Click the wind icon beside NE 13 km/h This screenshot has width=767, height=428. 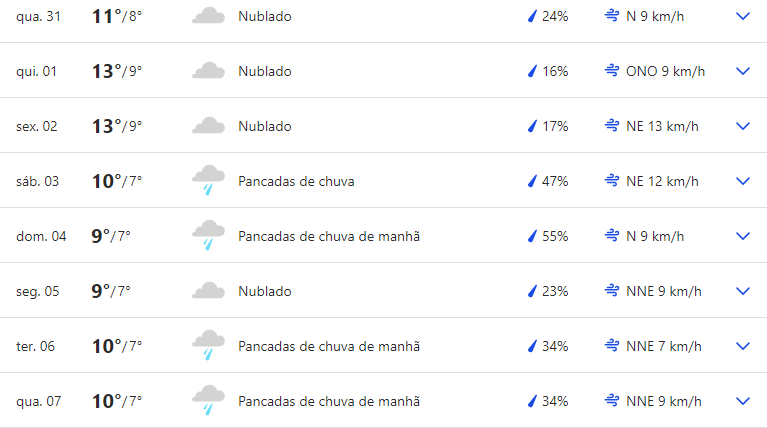click(611, 126)
